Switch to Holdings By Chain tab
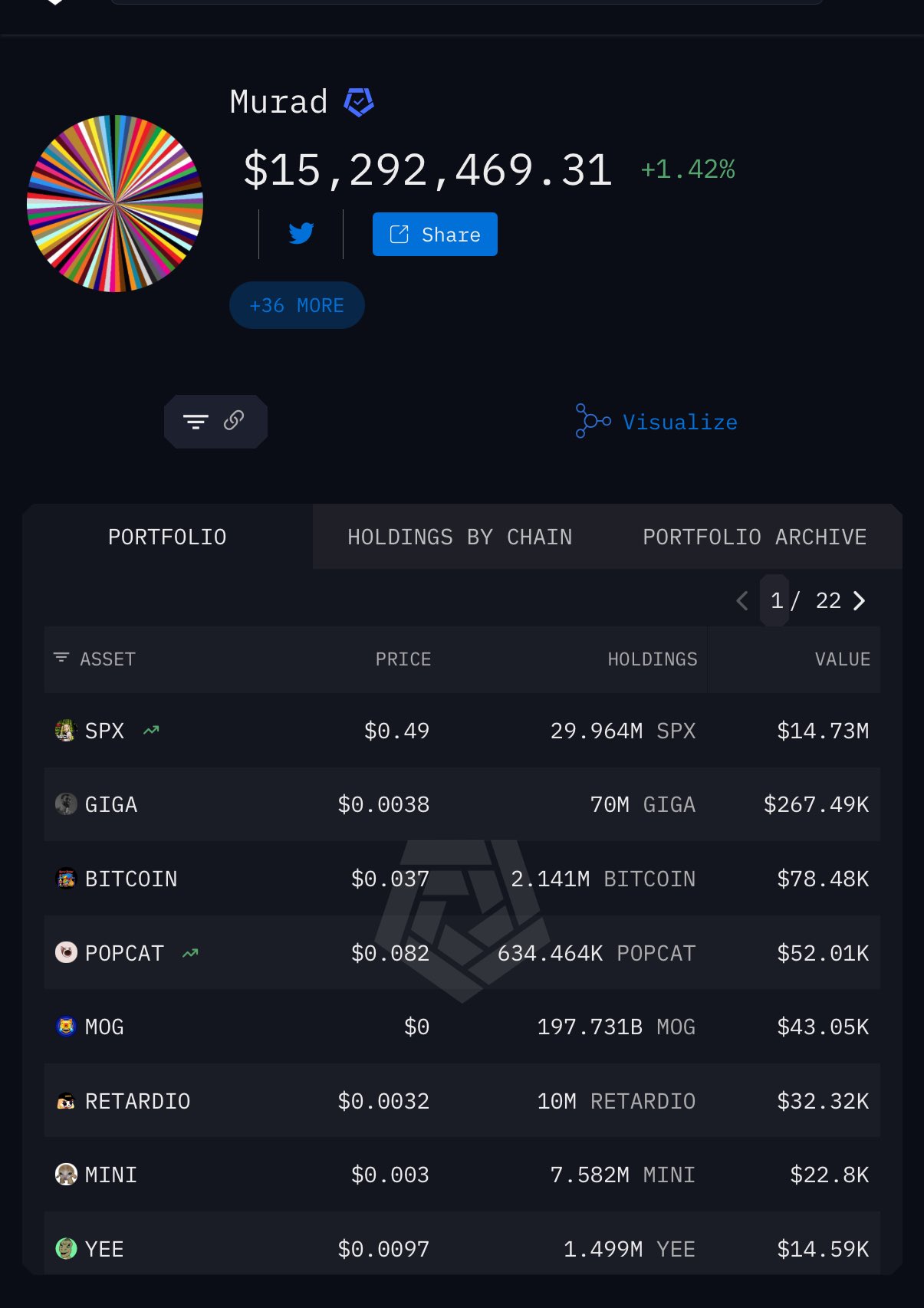The image size is (924, 1308). point(459,537)
